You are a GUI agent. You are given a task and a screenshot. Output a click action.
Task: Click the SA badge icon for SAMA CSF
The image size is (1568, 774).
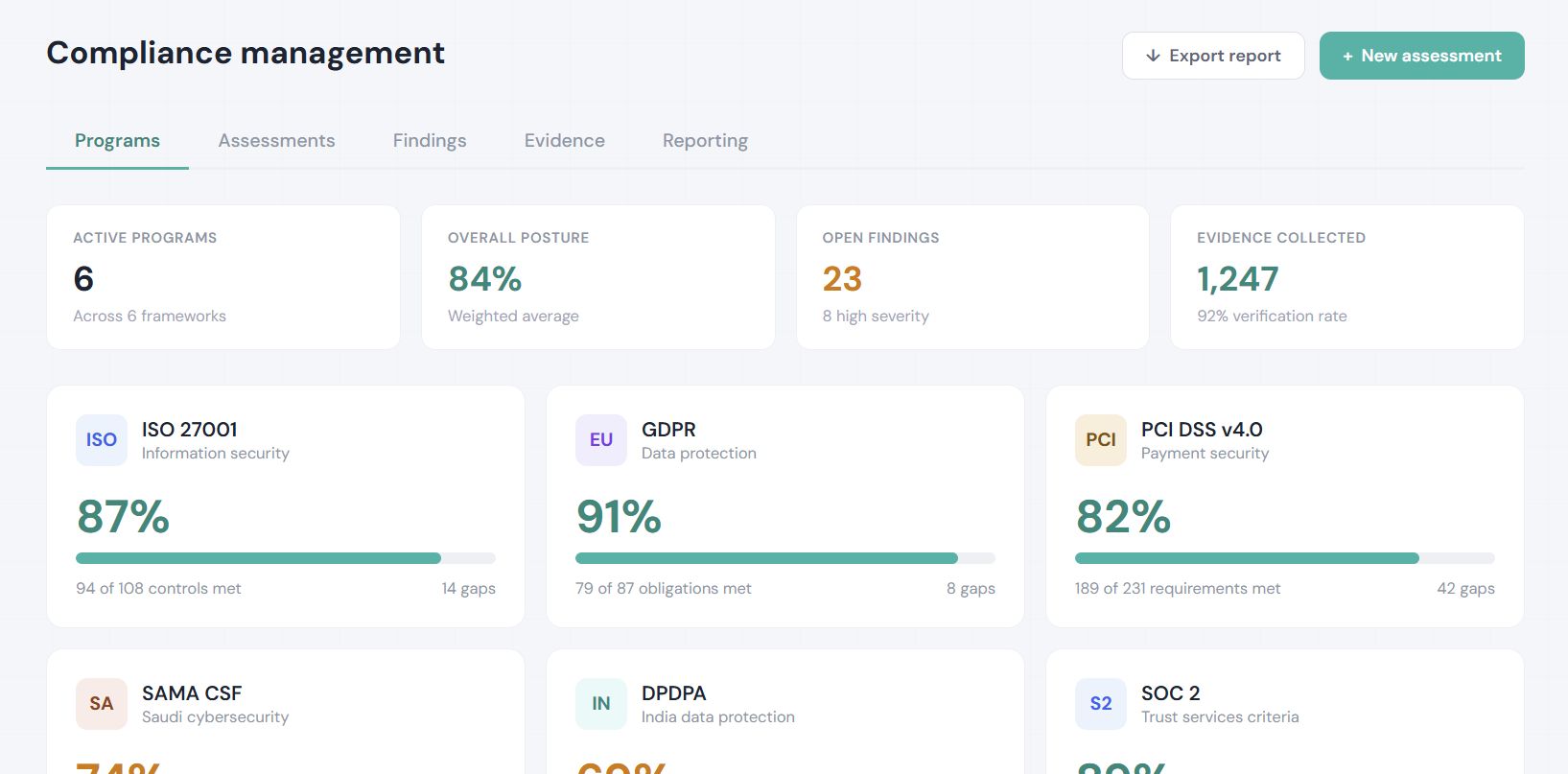pos(102,704)
